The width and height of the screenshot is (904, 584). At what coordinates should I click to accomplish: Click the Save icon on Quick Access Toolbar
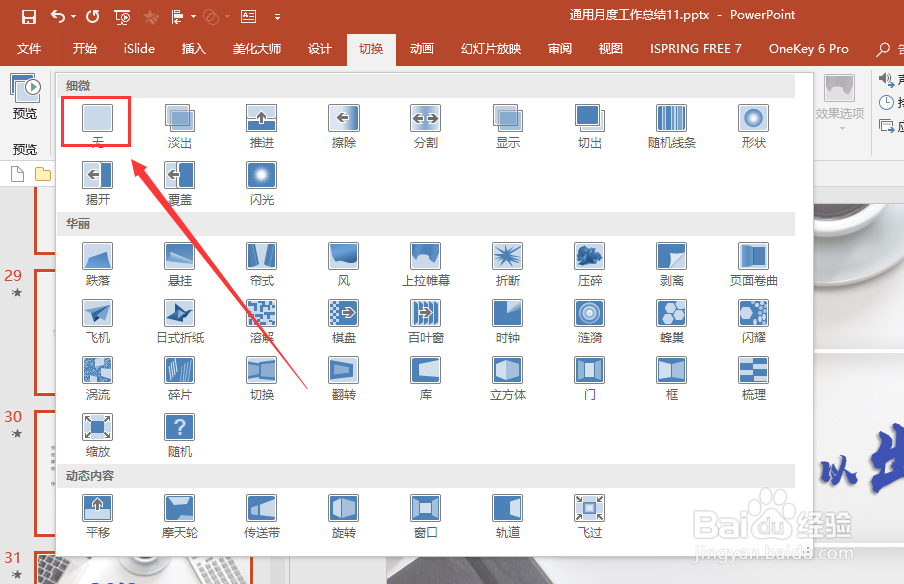pyautogui.click(x=27, y=15)
